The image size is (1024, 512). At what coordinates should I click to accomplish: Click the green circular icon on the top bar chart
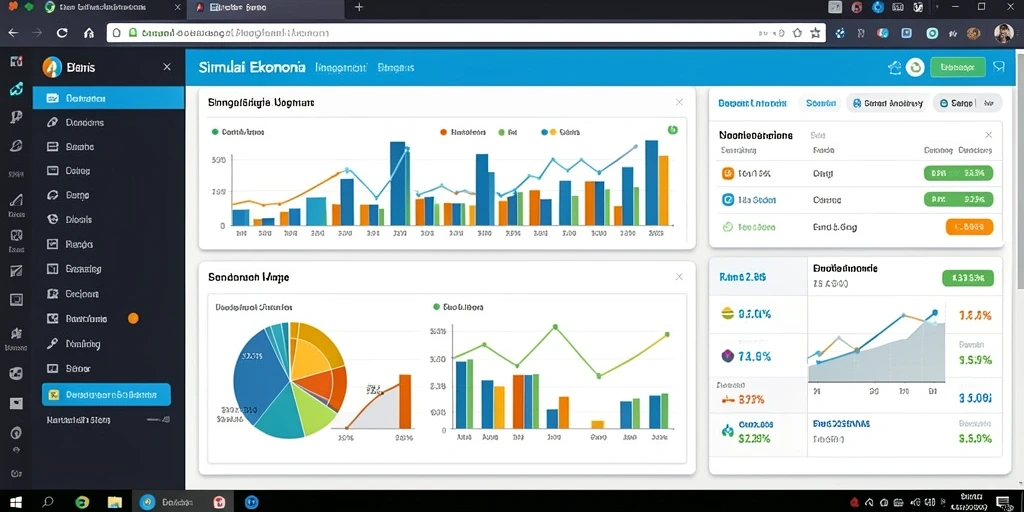(x=673, y=130)
